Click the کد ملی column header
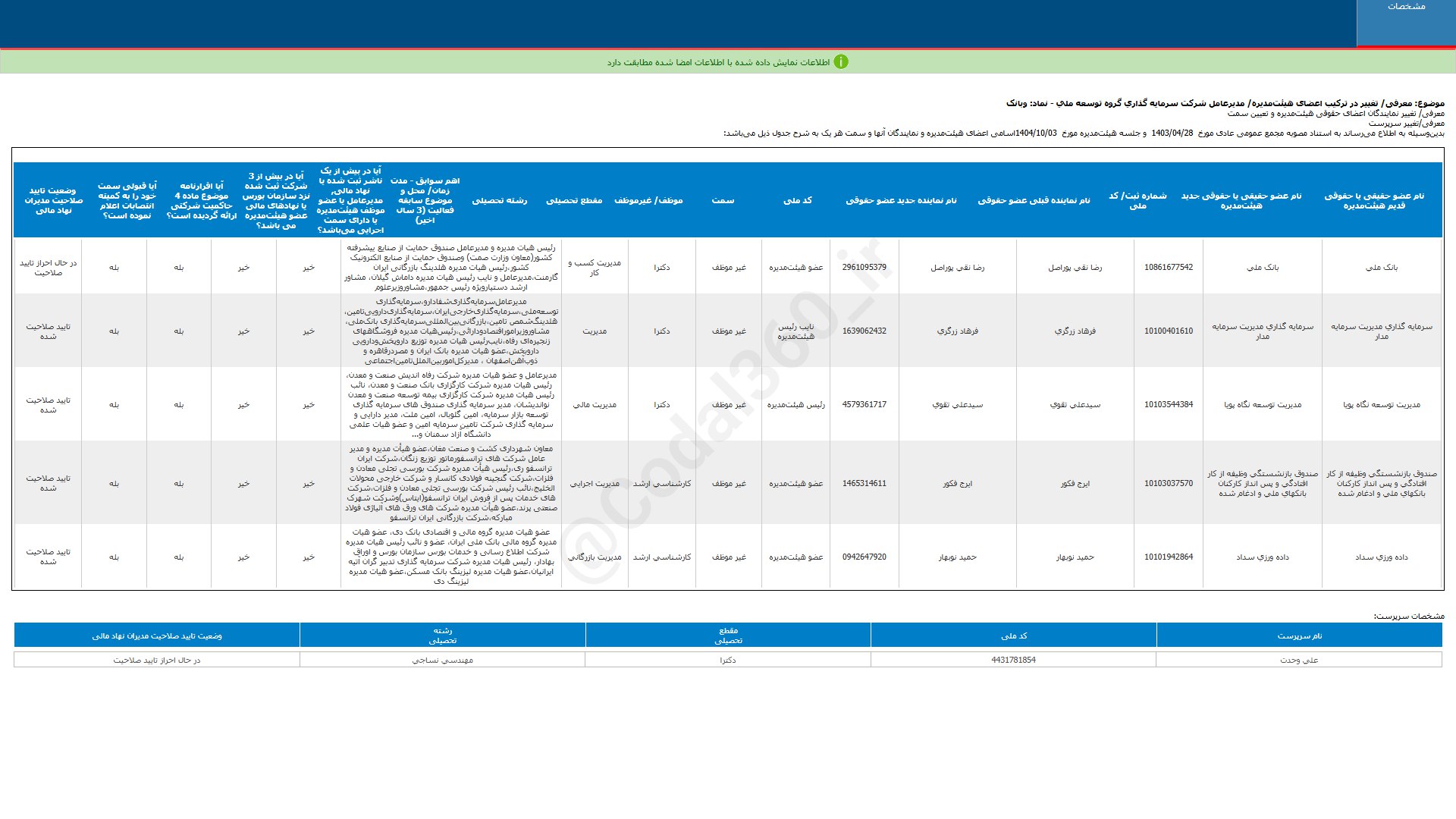The height and width of the screenshot is (819, 1456). click(x=796, y=200)
